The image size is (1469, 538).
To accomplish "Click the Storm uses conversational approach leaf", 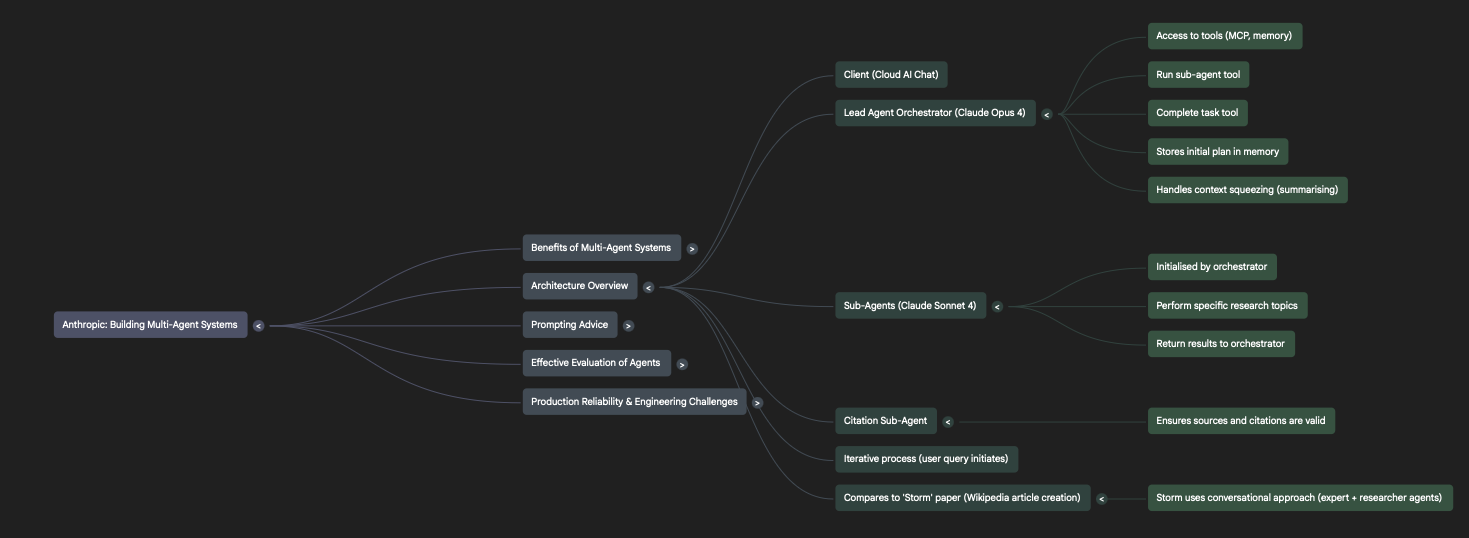I will point(1300,498).
